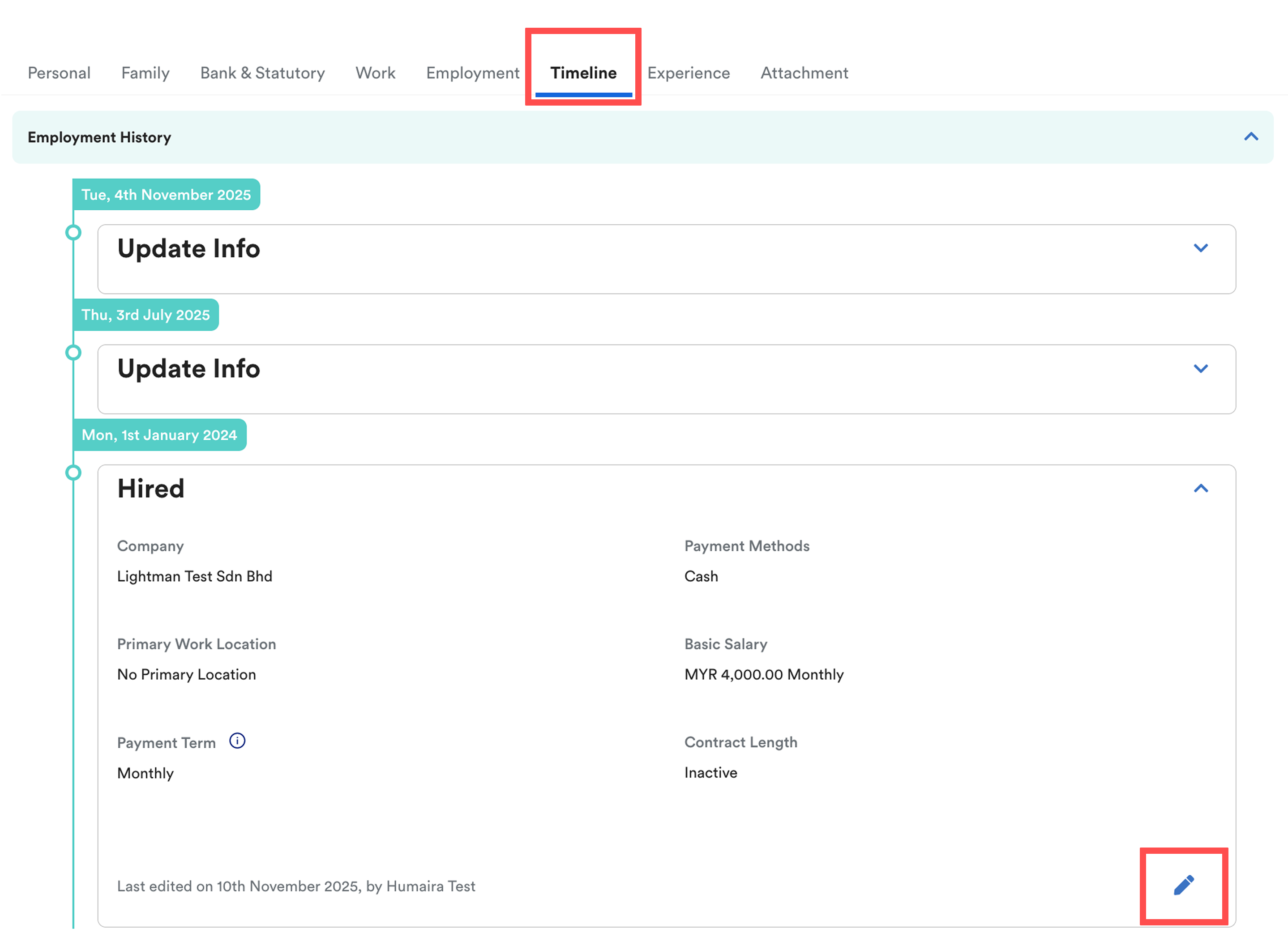Open the Personal tab
This screenshot has height=950, width=1288.
coord(59,73)
